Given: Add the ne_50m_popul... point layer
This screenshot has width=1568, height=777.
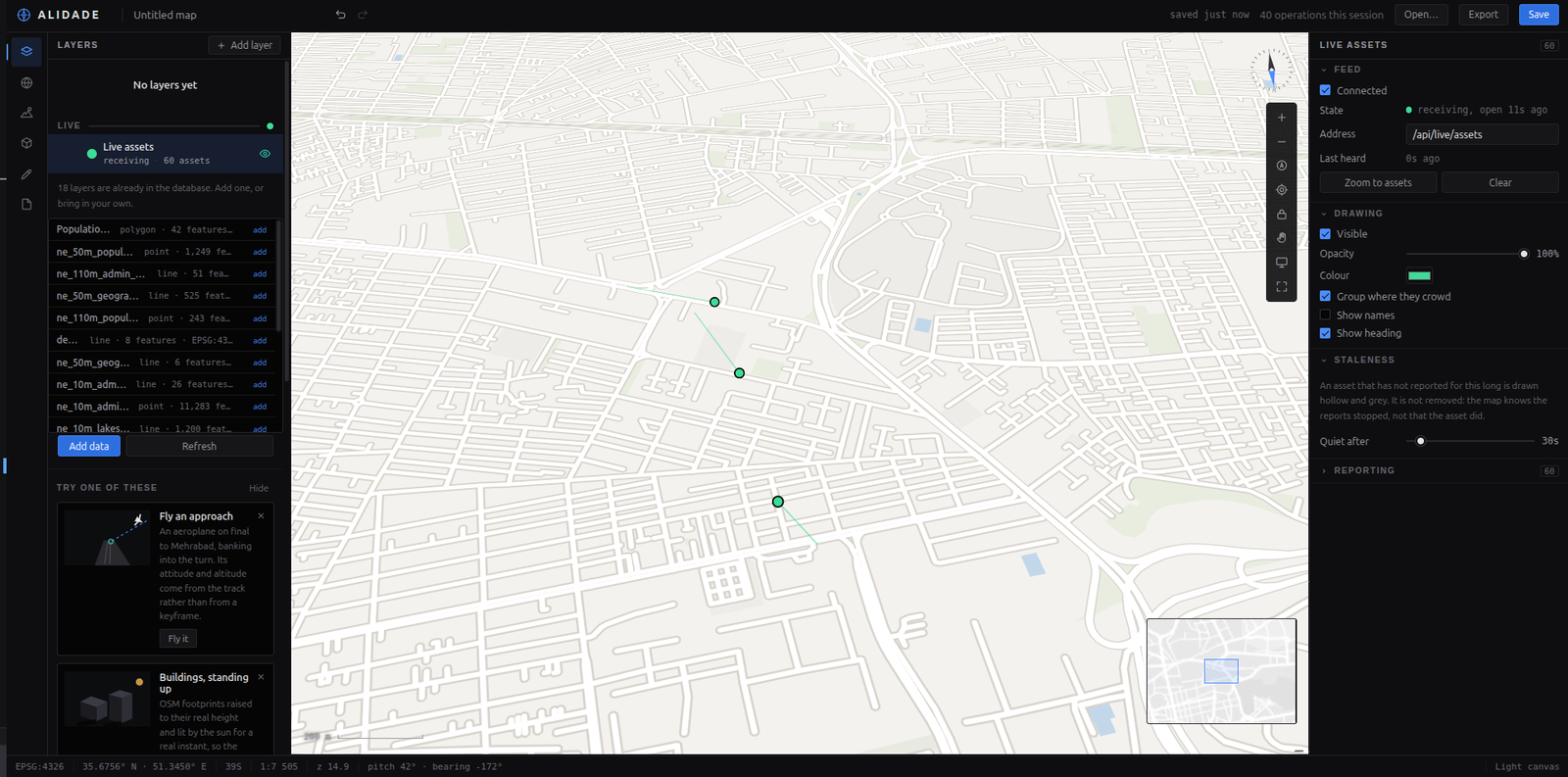Looking at the screenshot, I should click(260, 252).
